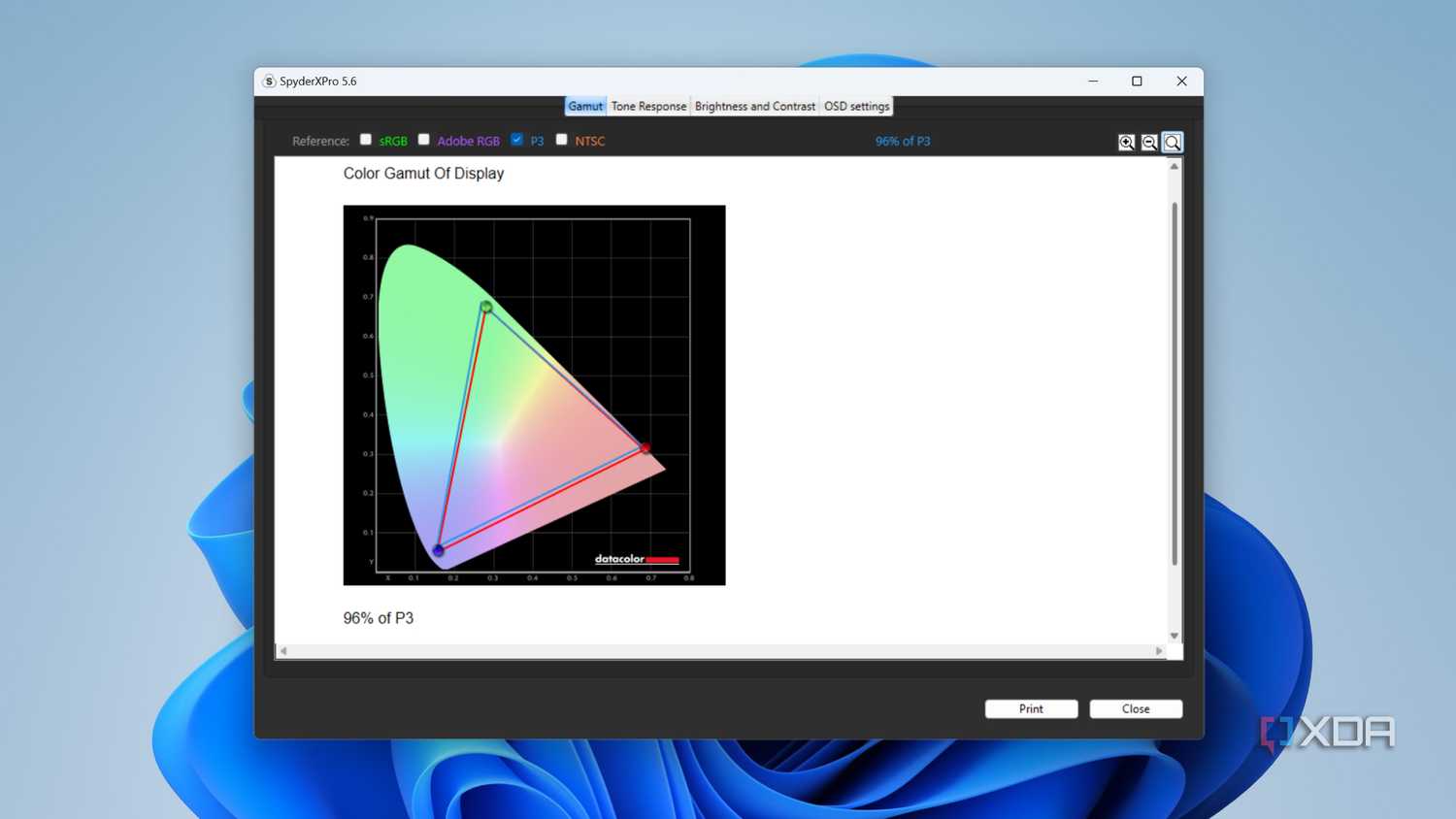Click the SpyderXPro app icon in title bar
The width and height of the screenshot is (1456, 819).
tap(269, 82)
